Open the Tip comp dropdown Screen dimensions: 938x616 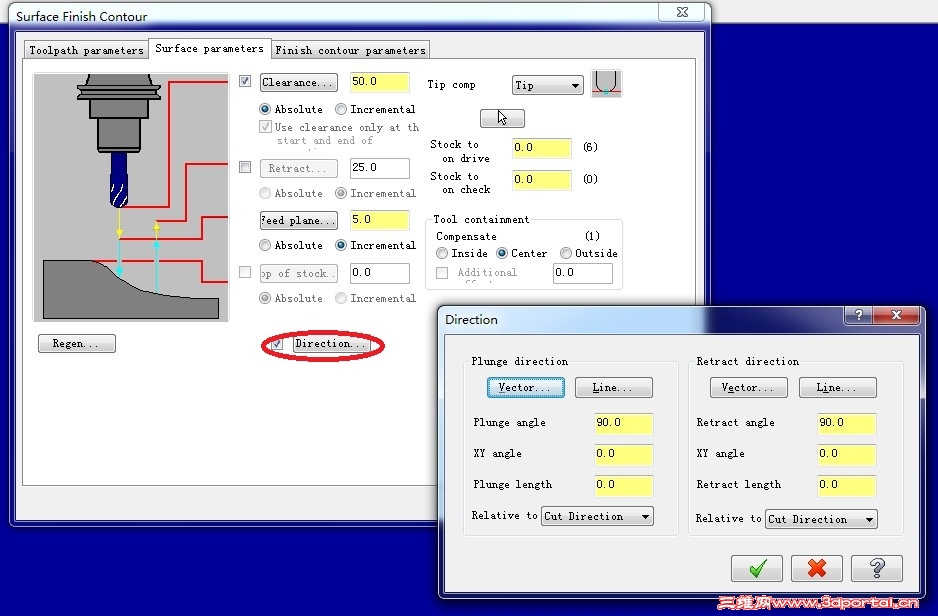(547, 85)
